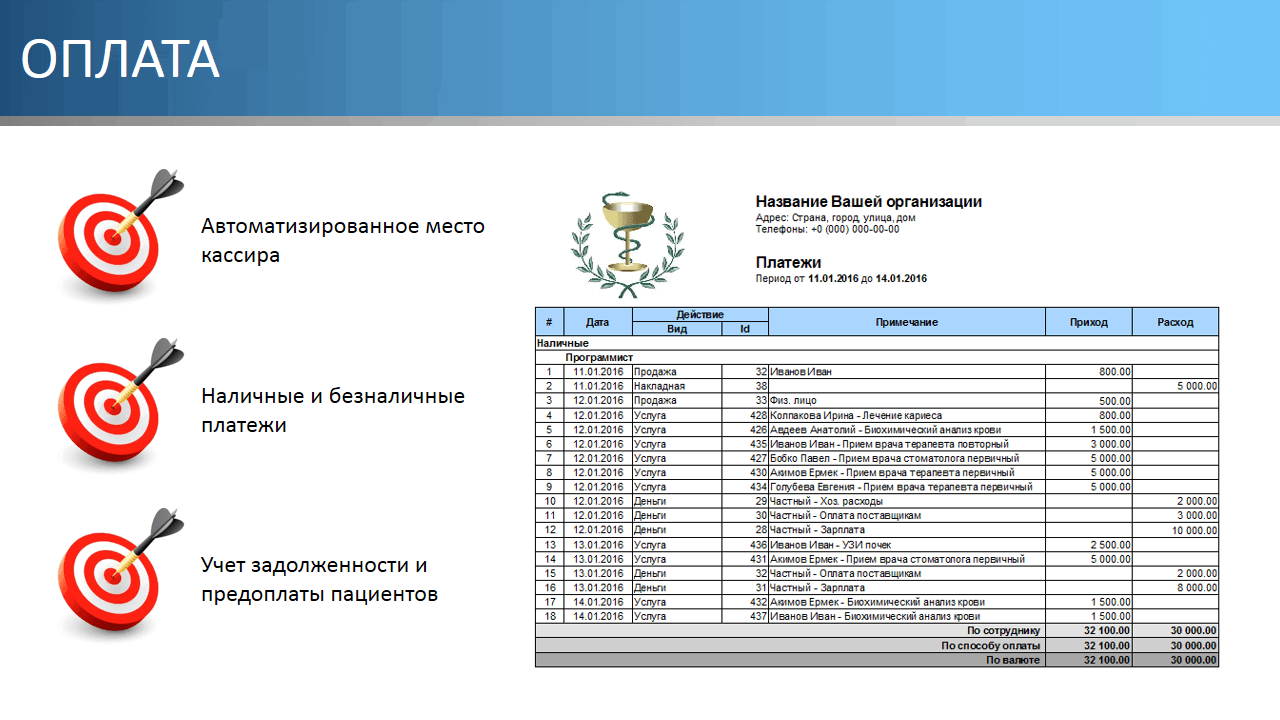Click the "По сотруднику" totals row label

[1003, 631]
